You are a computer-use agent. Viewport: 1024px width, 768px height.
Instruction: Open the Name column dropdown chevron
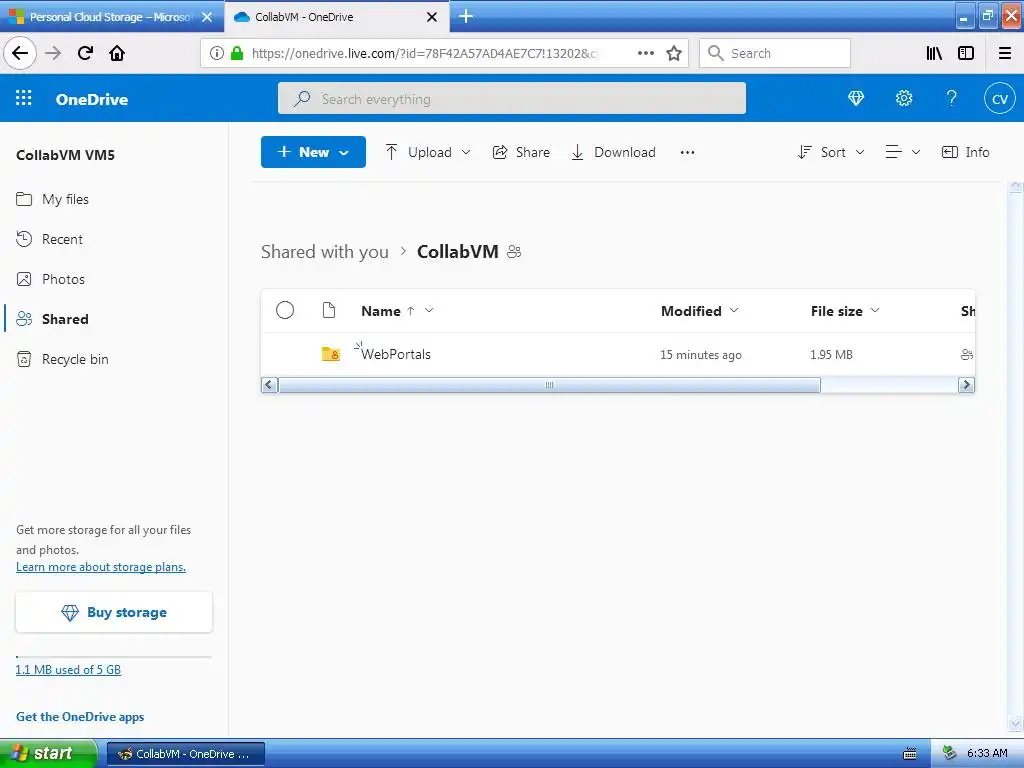point(429,310)
